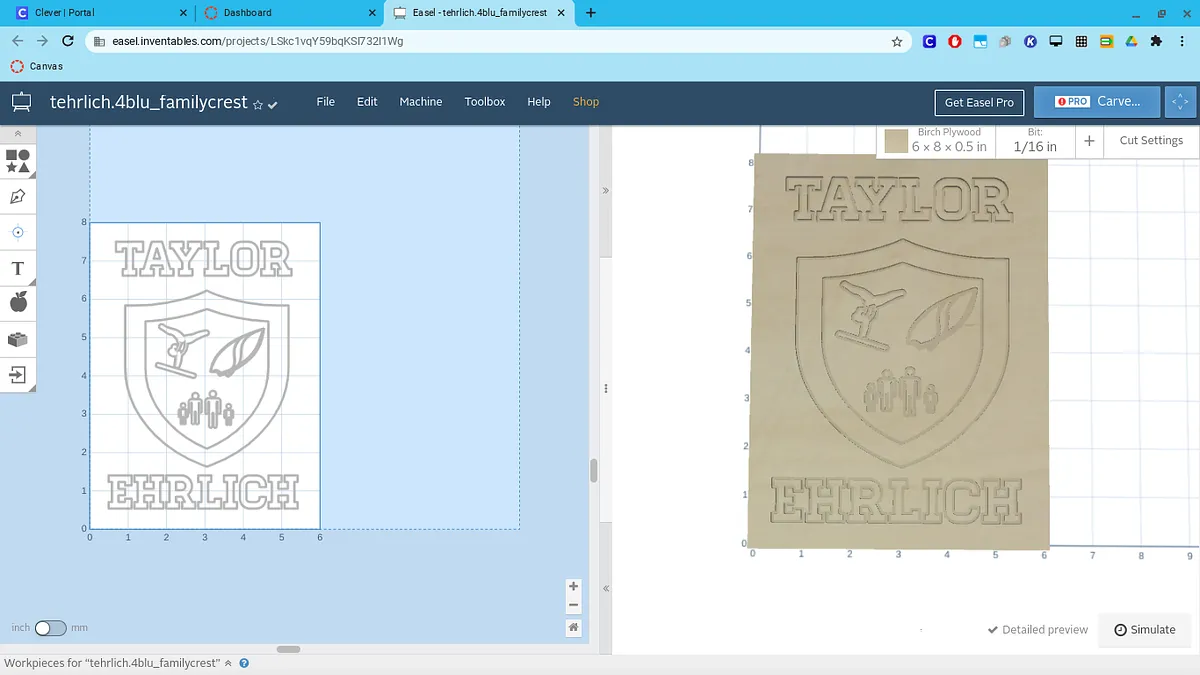
Task: Open the Shop link
Action: point(586,102)
